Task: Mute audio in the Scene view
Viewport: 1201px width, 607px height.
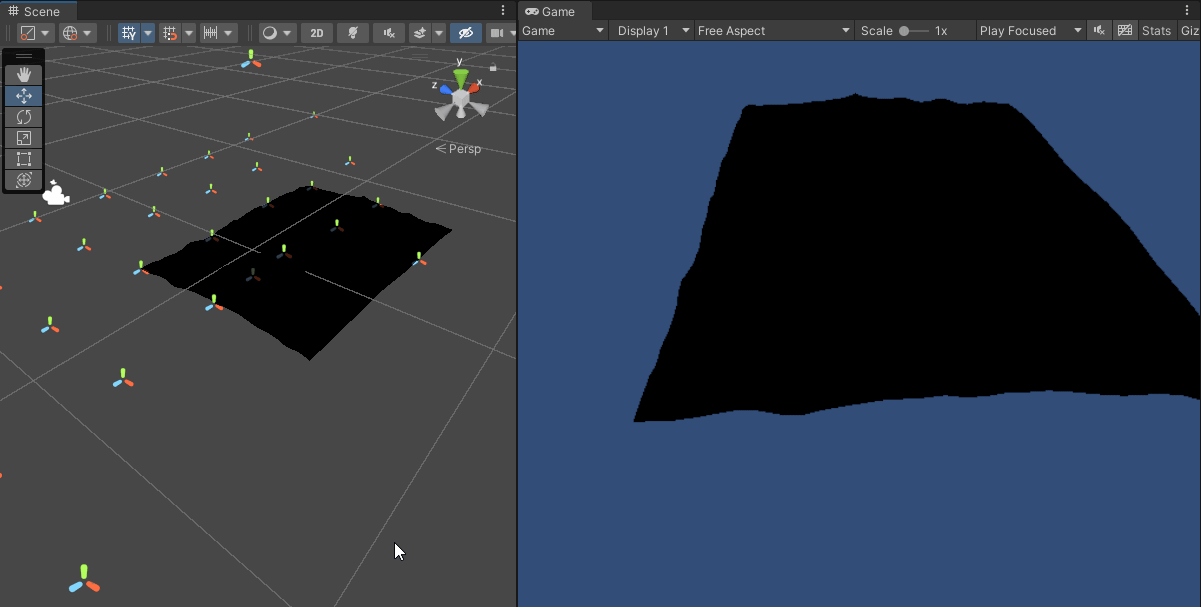Action: coord(388,33)
